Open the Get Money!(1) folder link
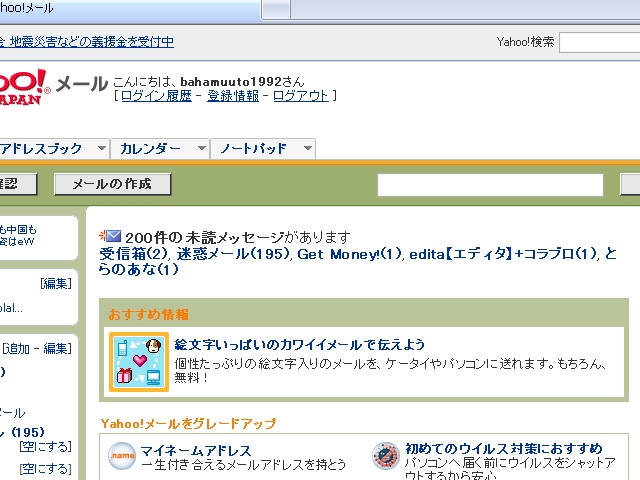This screenshot has height=480, width=640. tap(349, 254)
